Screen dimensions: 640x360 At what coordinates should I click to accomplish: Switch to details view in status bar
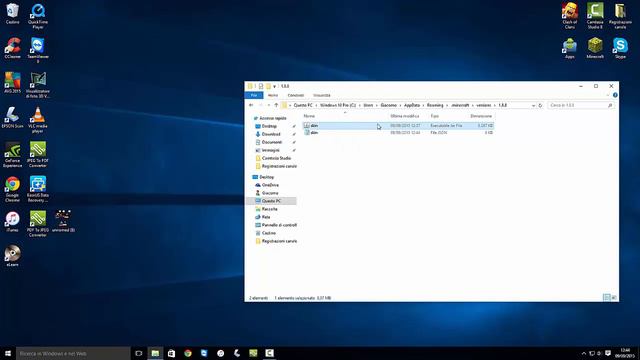coord(607,298)
